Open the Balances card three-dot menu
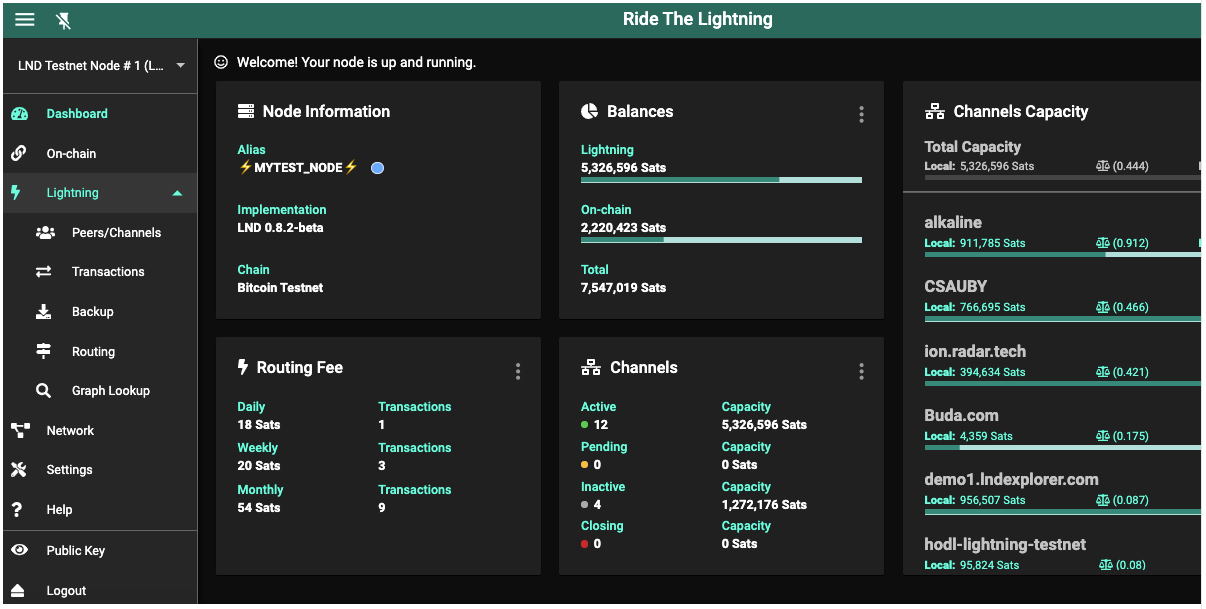 tap(861, 115)
